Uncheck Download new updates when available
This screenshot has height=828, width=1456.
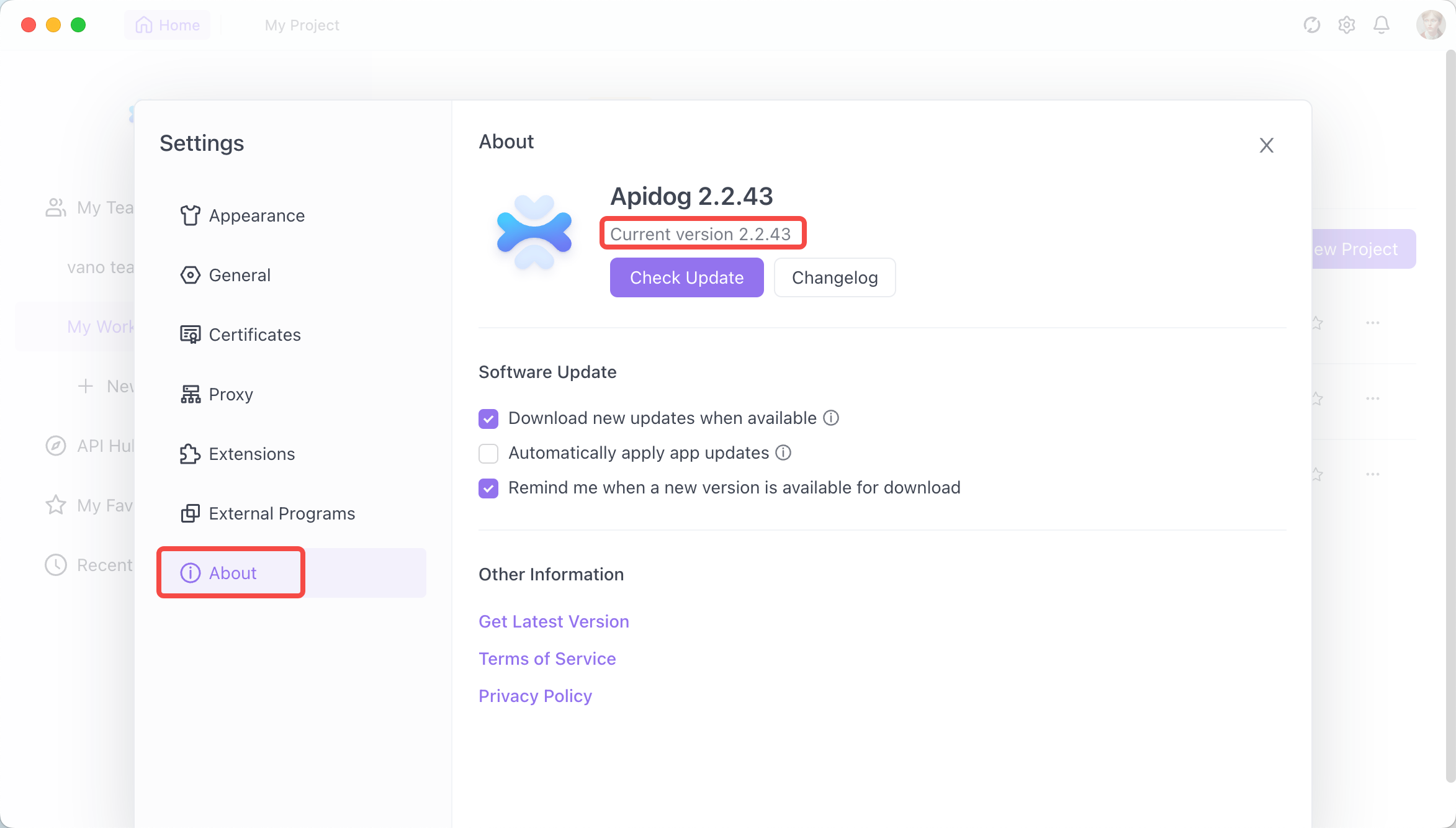tap(488, 419)
